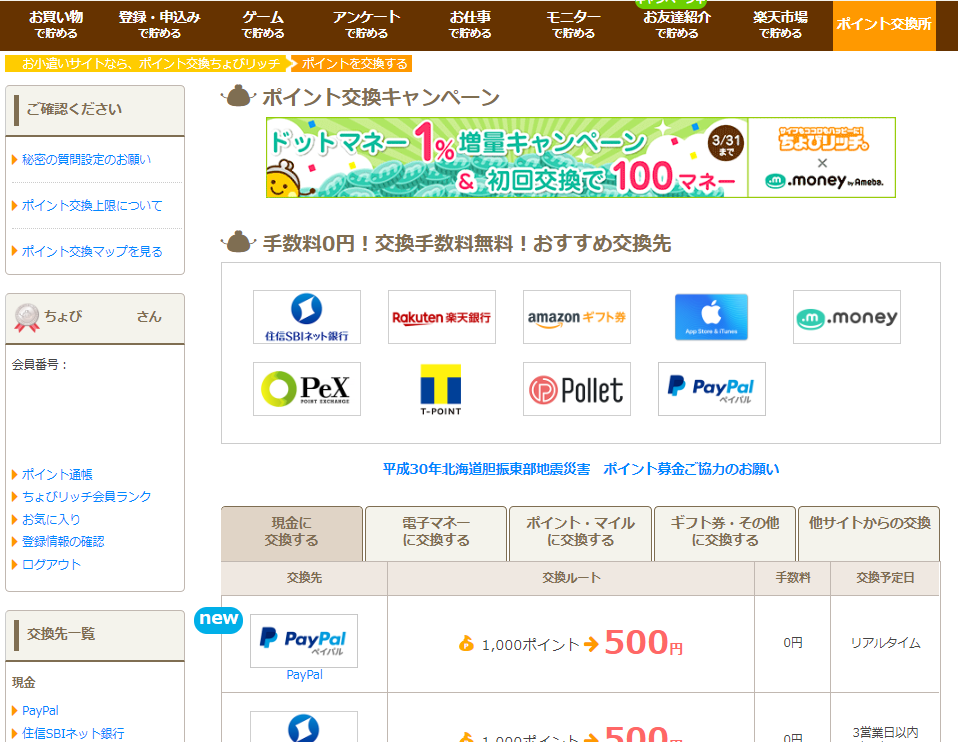Open お買い物で貯める menu

point(56,25)
